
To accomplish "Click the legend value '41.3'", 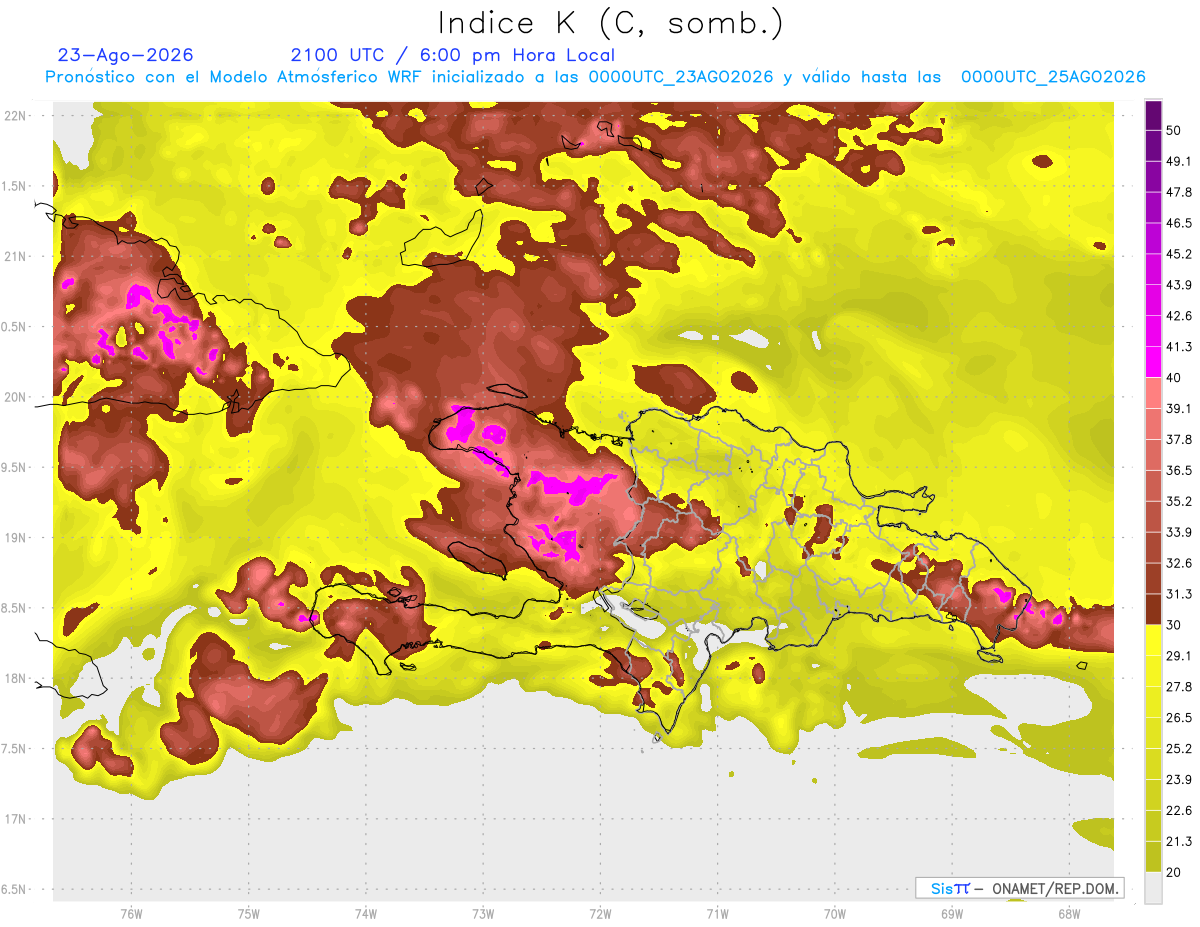I will [x=1179, y=347].
